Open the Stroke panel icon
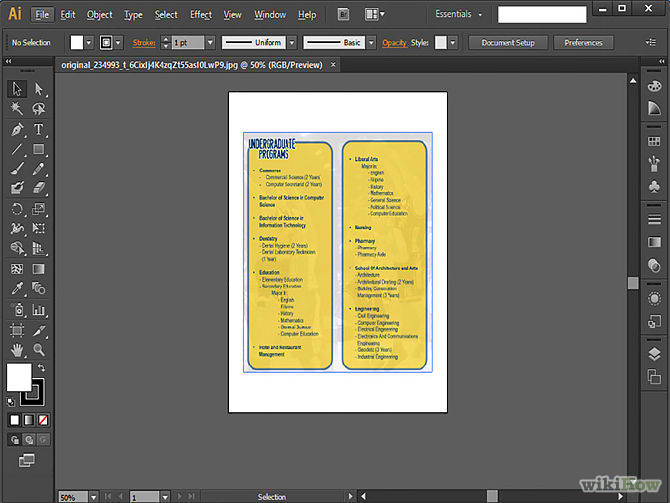The height and width of the screenshot is (503, 670). click(654, 219)
